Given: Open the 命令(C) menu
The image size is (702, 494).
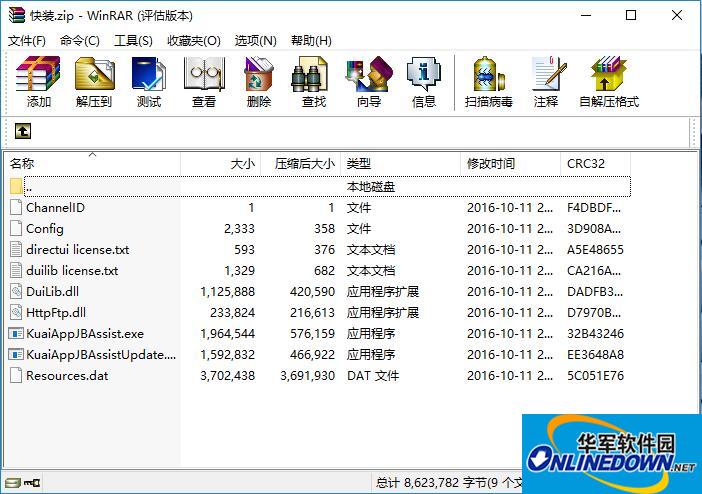Looking at the screenshot, I should (x=80, y=41).
